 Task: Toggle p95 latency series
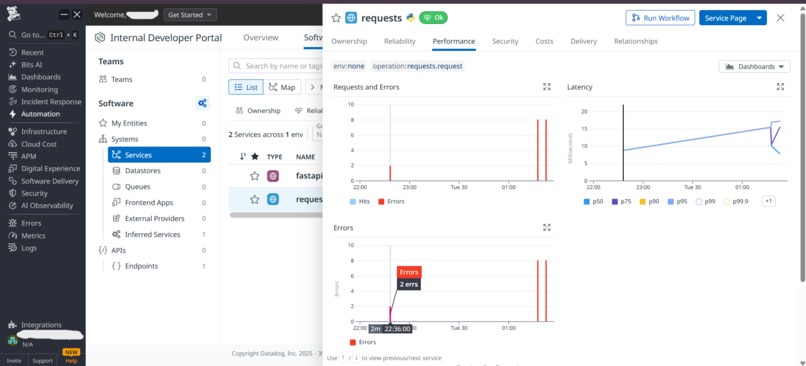[x=677, y=202]
